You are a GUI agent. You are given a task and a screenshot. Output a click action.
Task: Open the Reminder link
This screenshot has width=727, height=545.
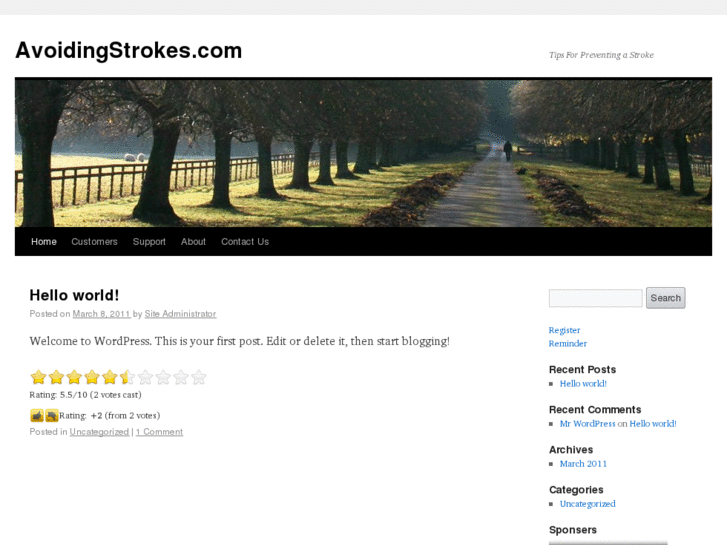click(x=568, y=344)
